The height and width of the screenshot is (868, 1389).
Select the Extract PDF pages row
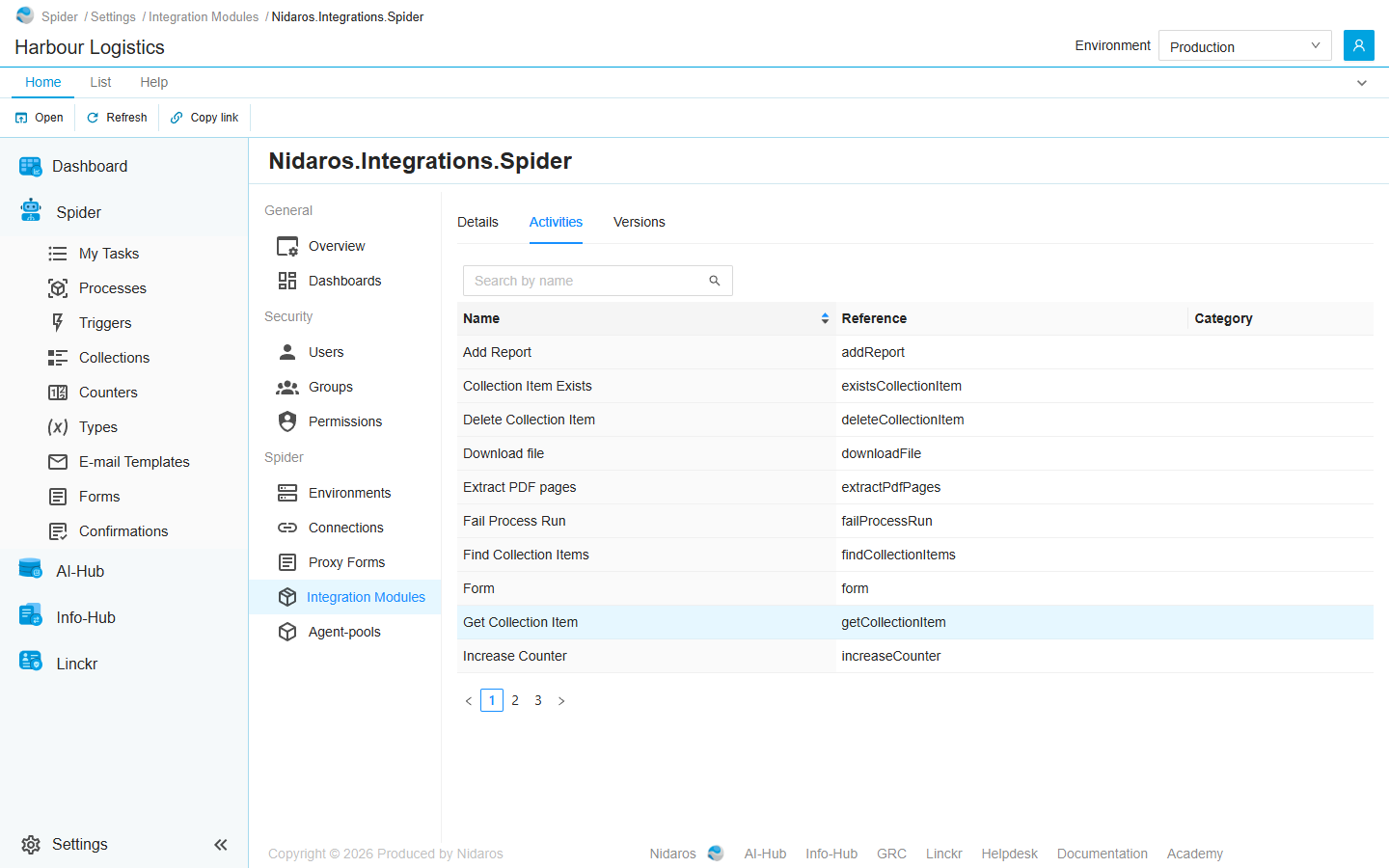tap(915, 487)
